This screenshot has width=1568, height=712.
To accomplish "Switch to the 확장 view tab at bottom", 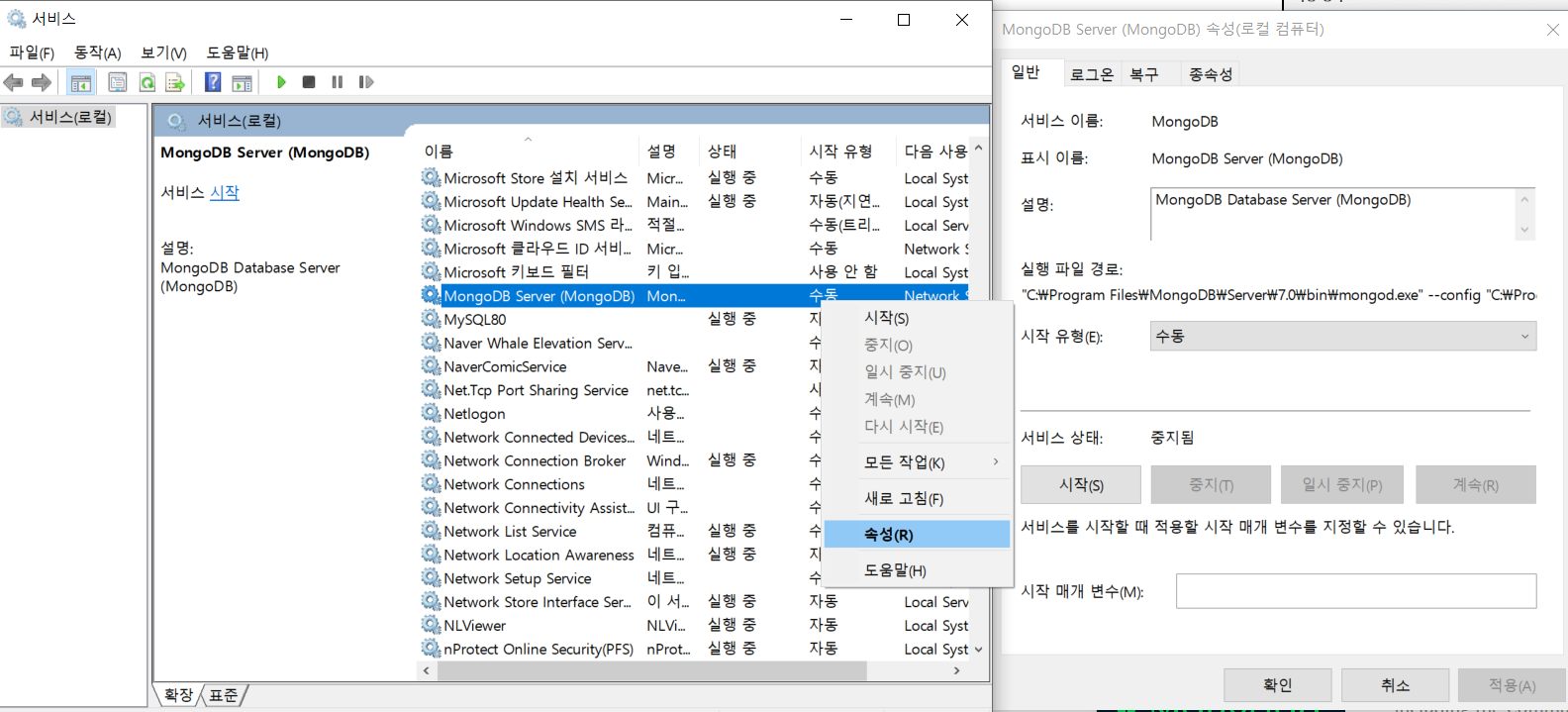I will [x=179, y=695].
